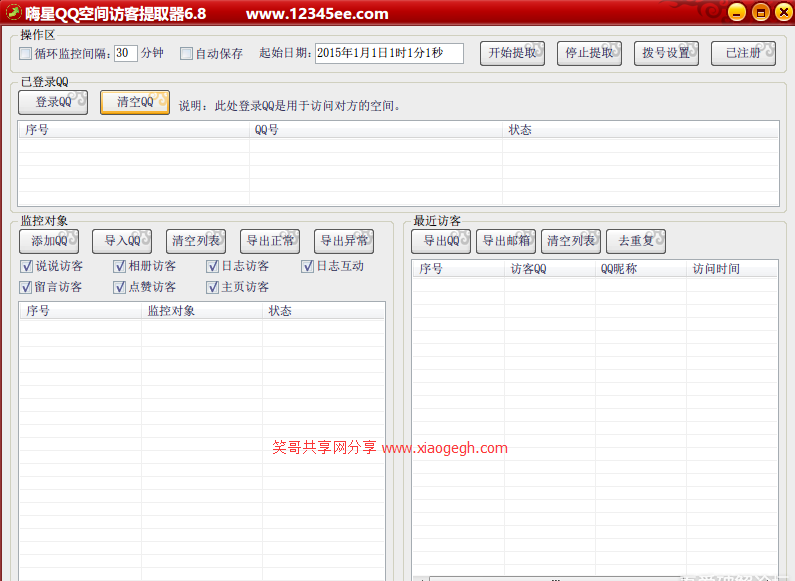Click the 导入QQ button
The height and width of the screenshot is (581, 795).
tap(122, 241)
